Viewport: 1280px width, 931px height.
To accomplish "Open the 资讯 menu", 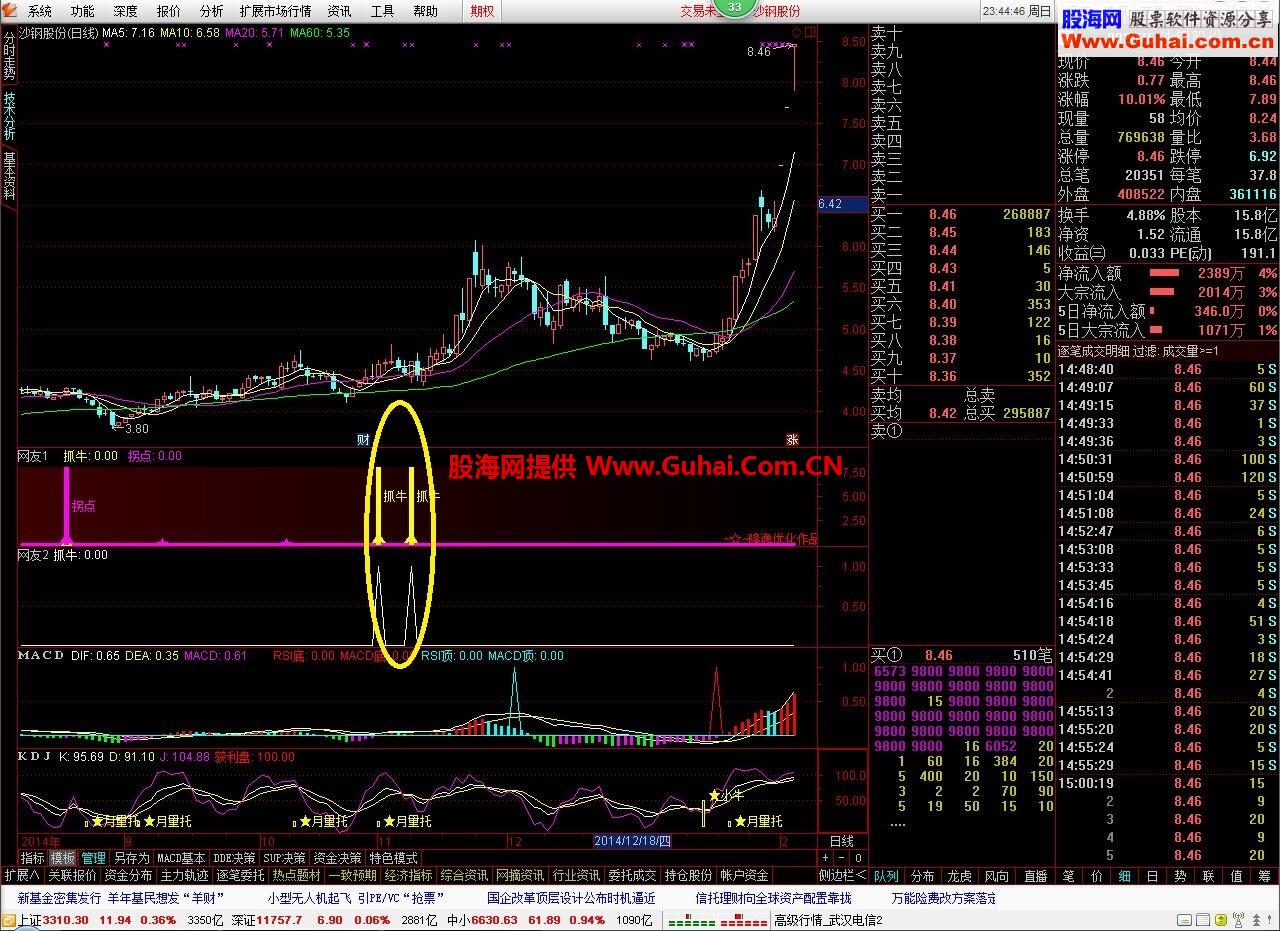I will [x=340, y=11].
